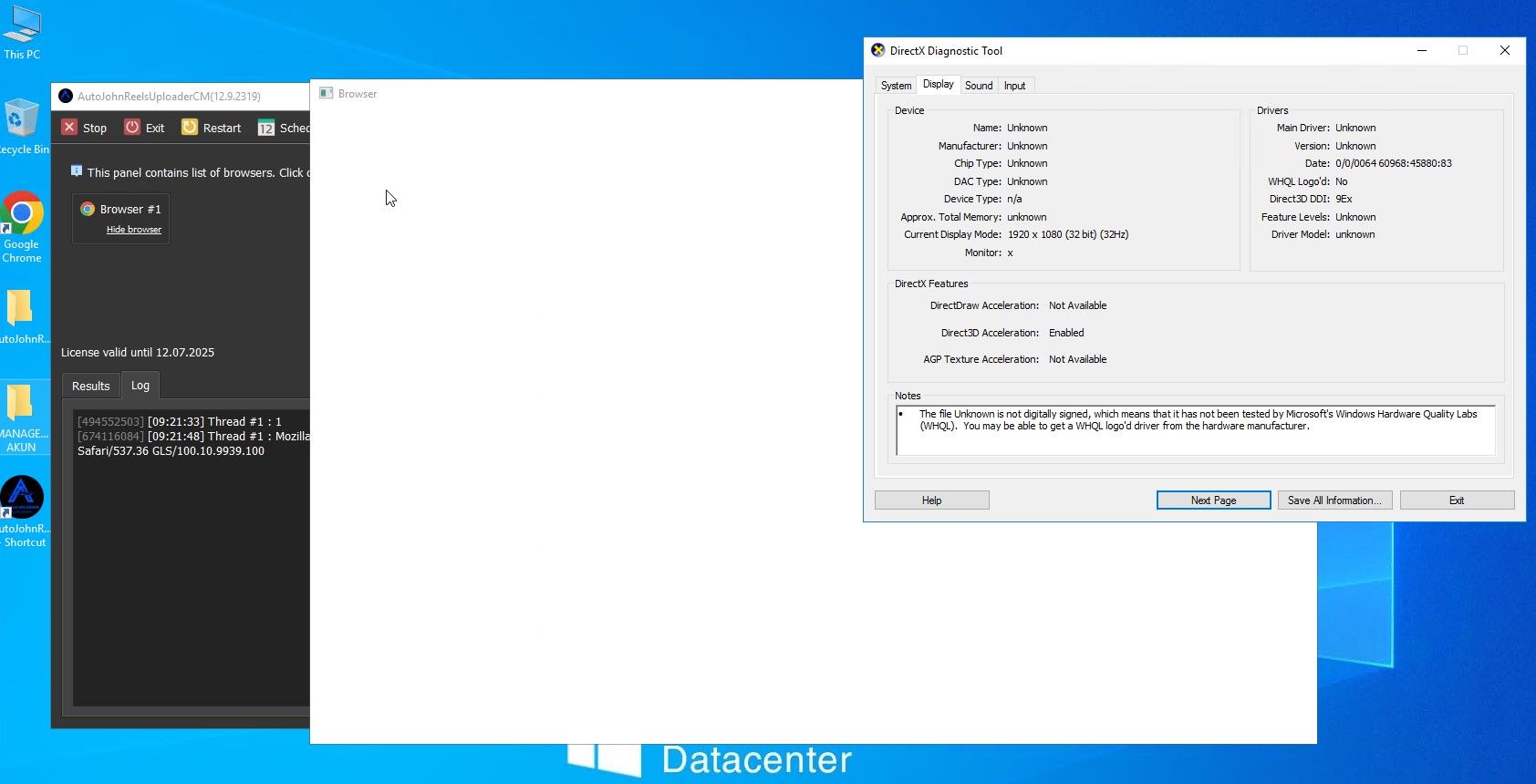Launch Google Chrome from desktop

22,227
